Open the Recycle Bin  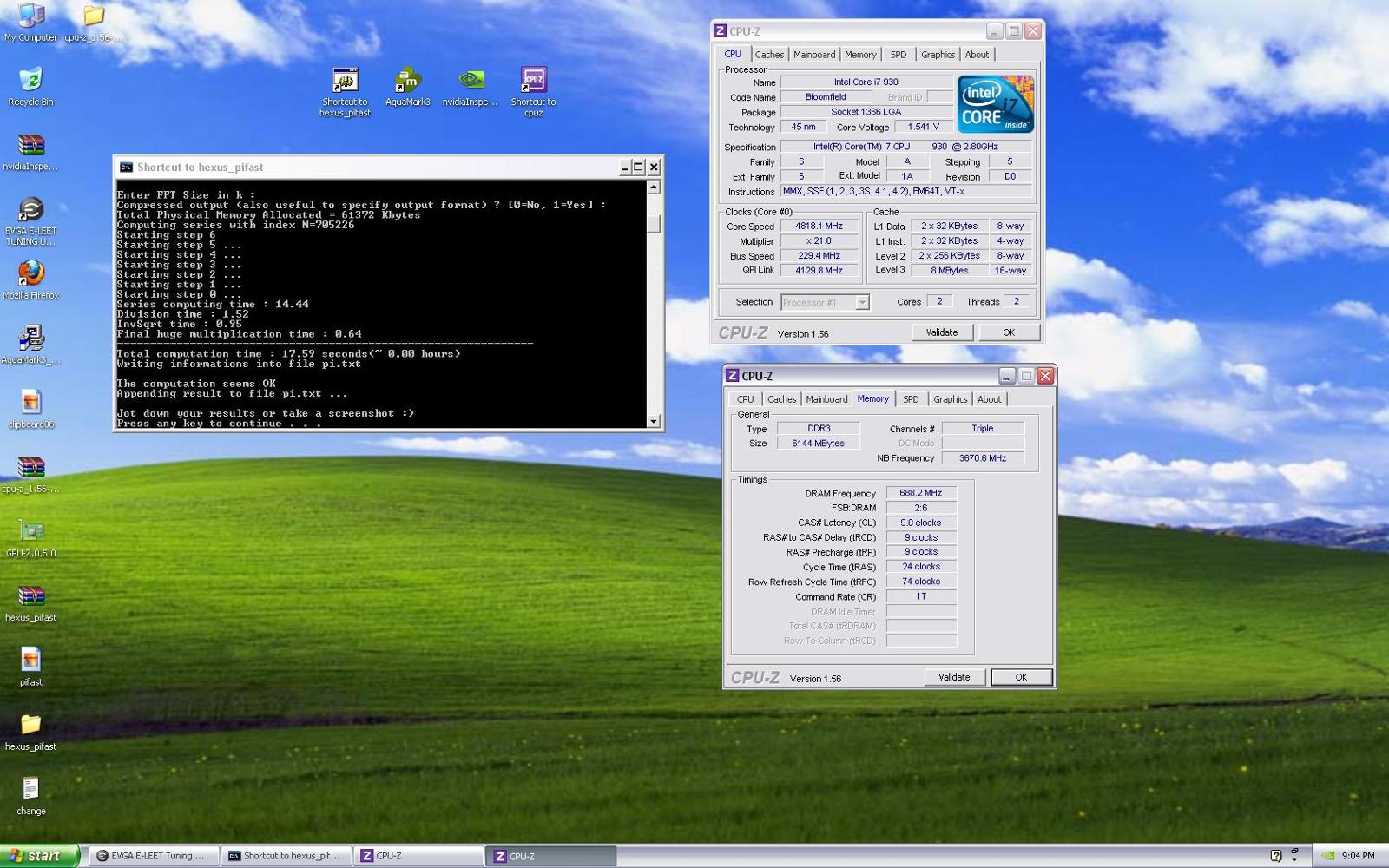[30, 87]
